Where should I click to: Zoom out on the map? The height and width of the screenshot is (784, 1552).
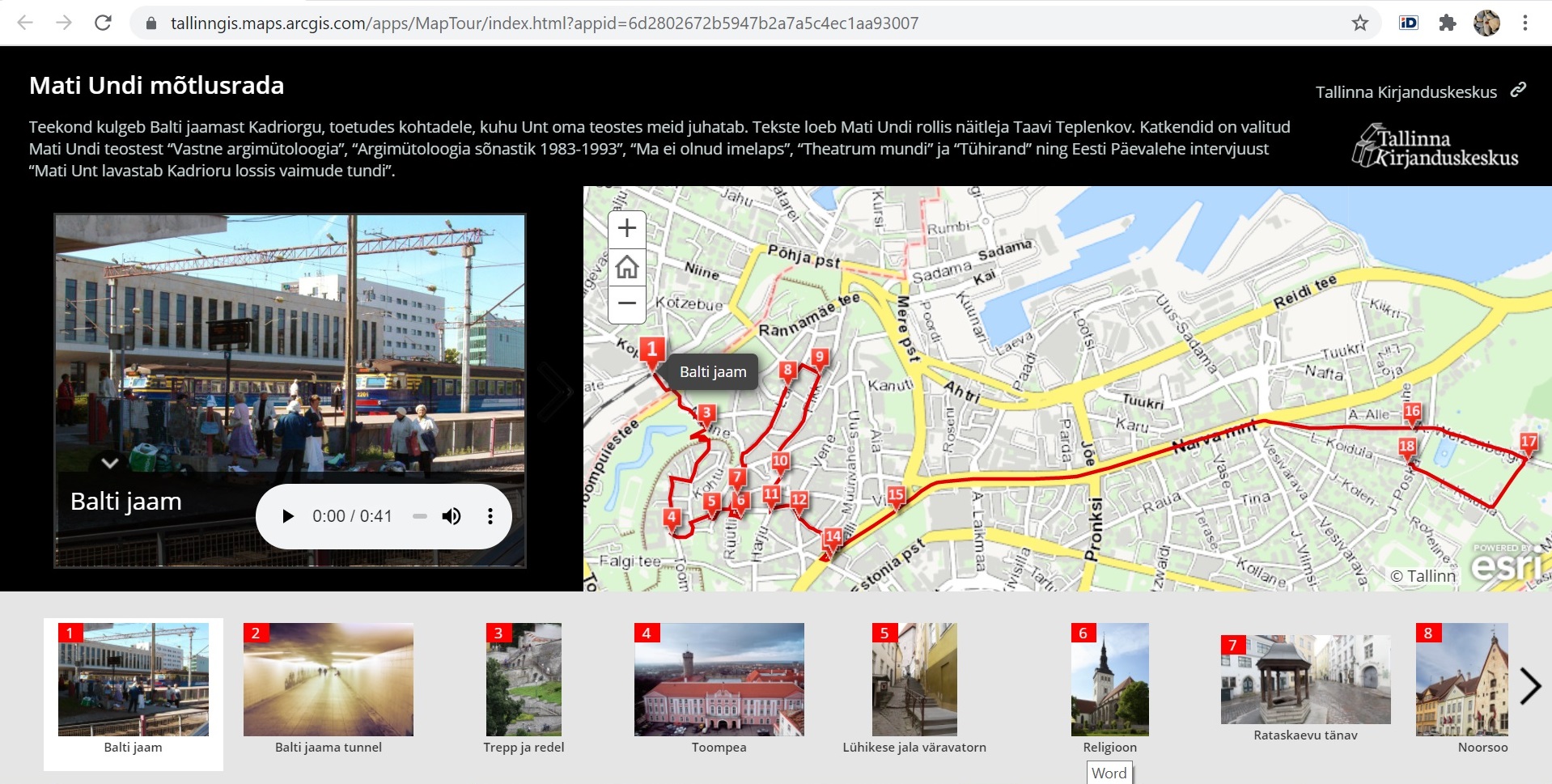coord(627,303)
